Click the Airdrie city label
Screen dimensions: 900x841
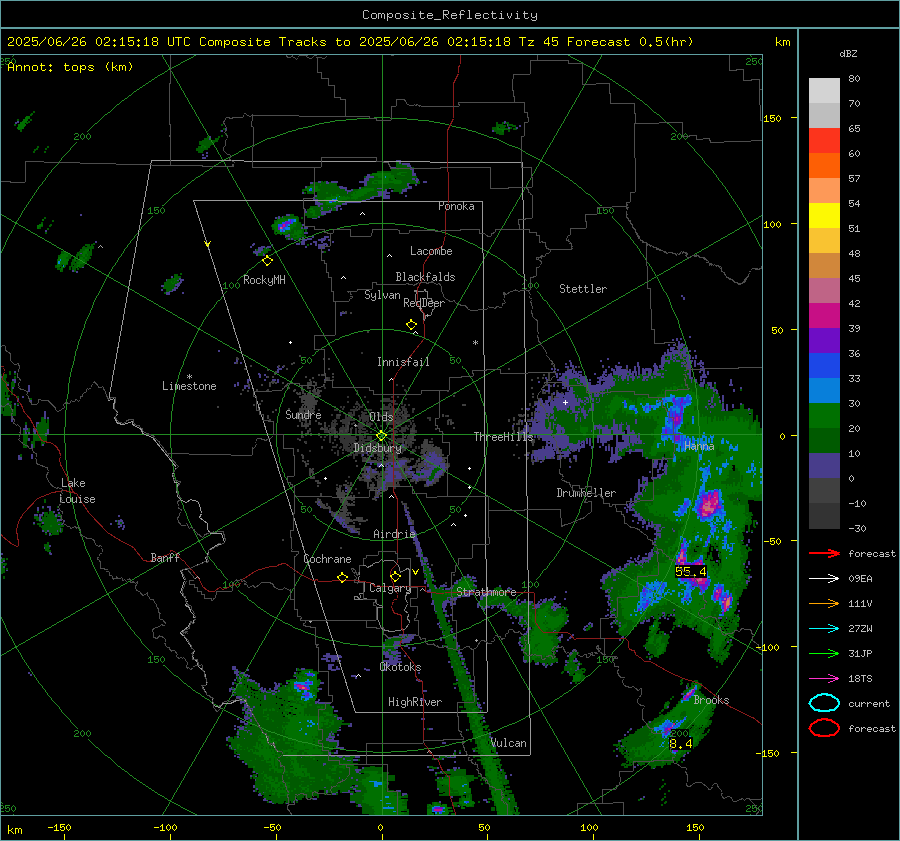394,534
